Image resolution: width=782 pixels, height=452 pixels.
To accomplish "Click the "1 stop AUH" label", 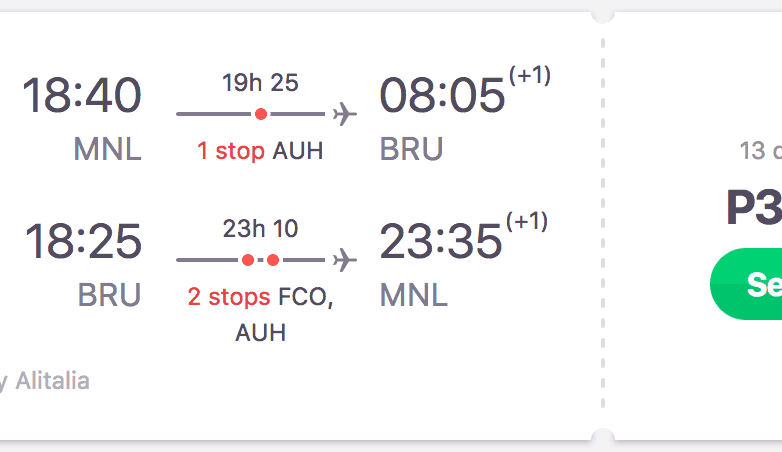I will tap(260, 151).
